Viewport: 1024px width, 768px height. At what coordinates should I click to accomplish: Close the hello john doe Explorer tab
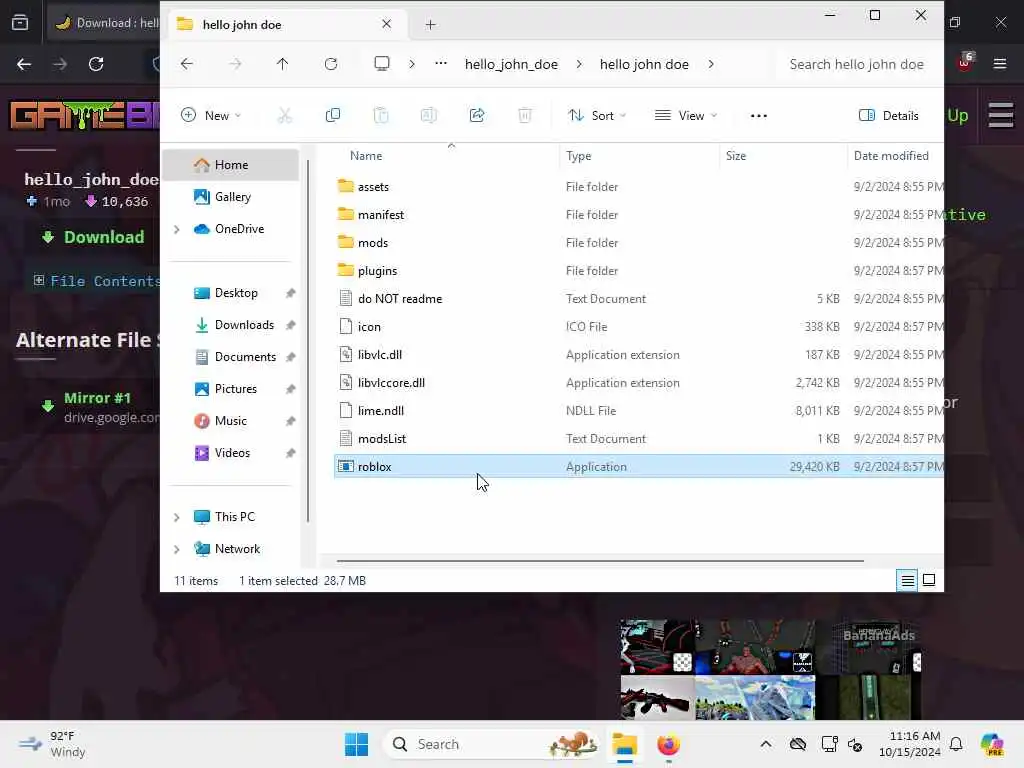[387, 24]
